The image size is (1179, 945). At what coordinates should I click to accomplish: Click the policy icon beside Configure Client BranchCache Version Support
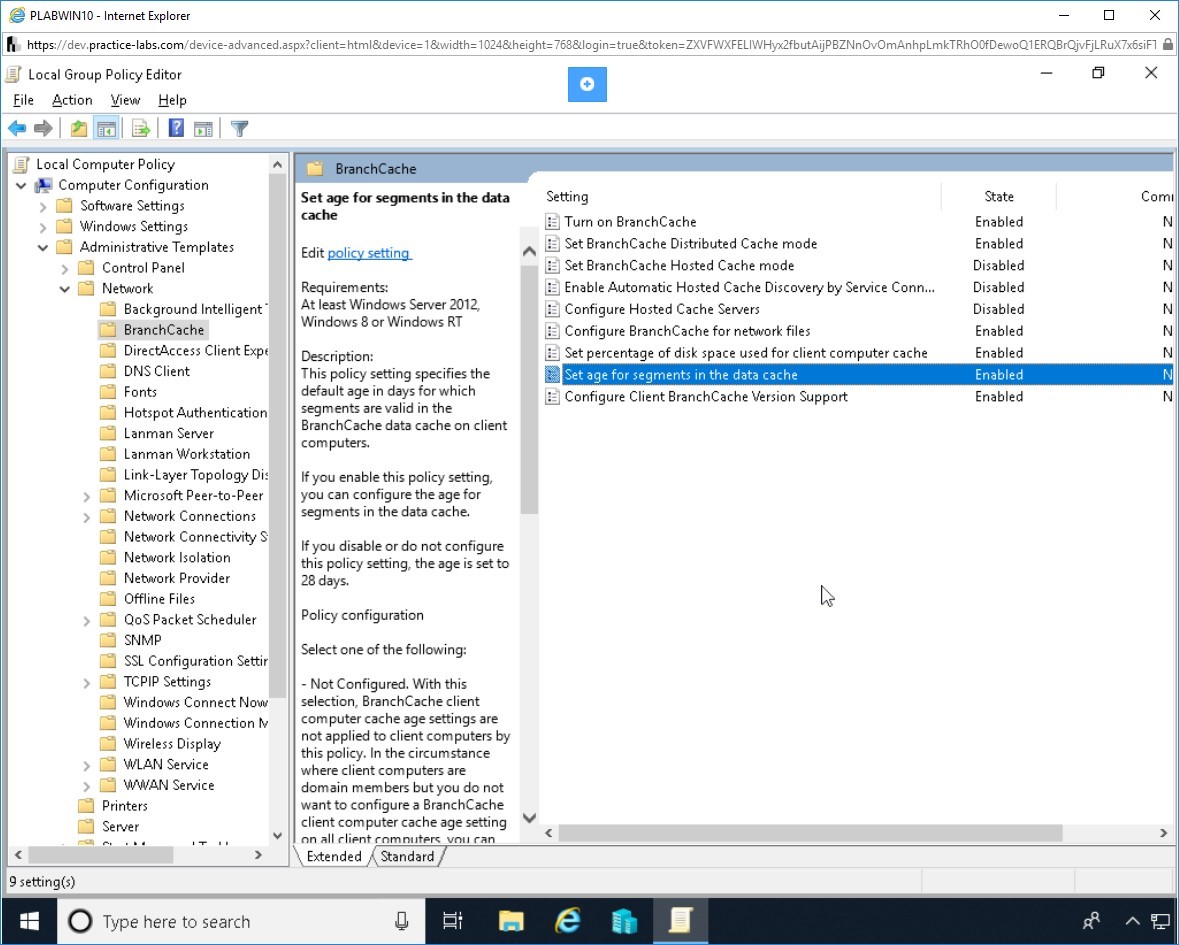tap(553, 396)
